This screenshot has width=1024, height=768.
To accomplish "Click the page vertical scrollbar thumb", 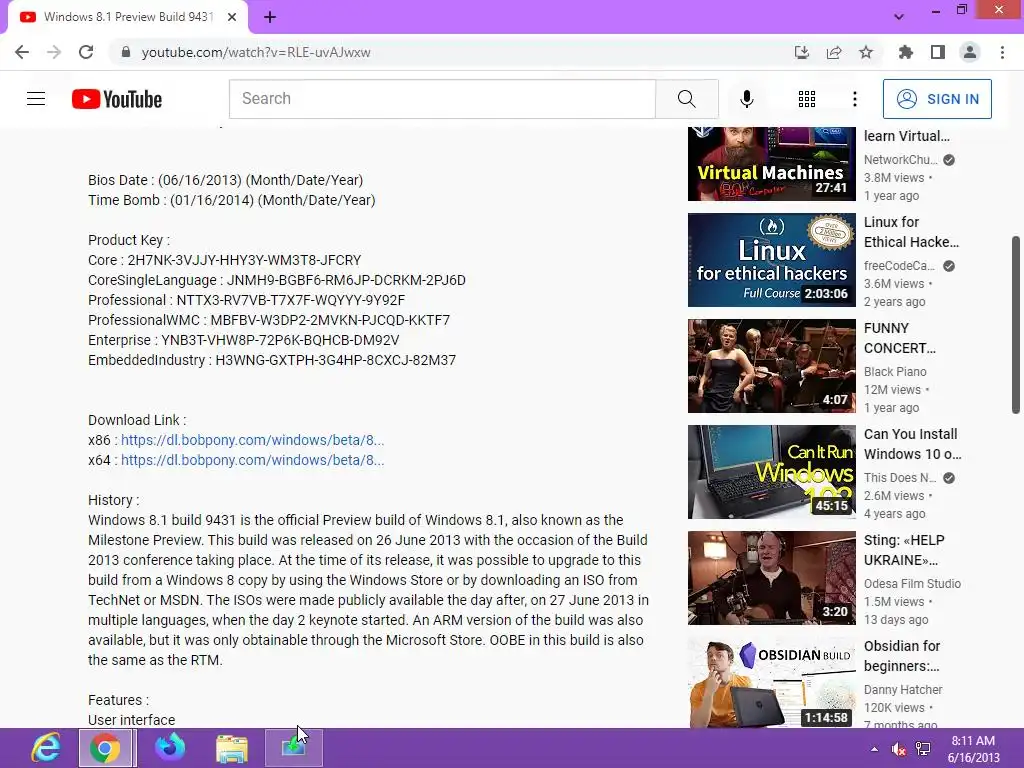I will pyautogui.click(x=1016, y=325).
